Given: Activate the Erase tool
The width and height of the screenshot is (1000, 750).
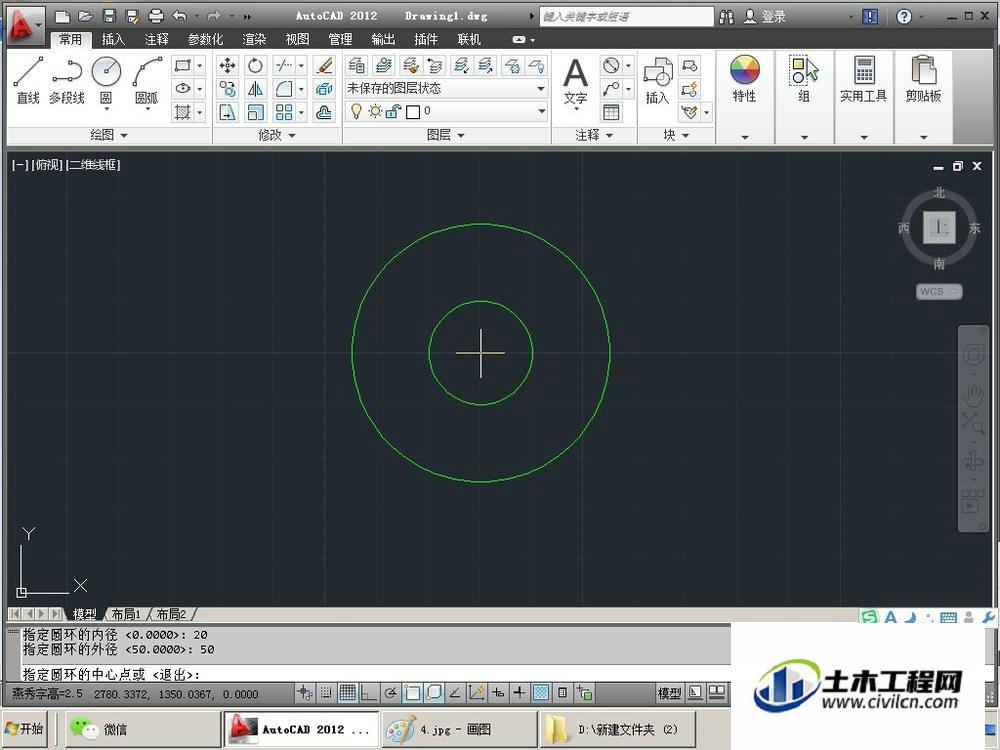Looking at the screenshot, I should click(x=324, y=65).
